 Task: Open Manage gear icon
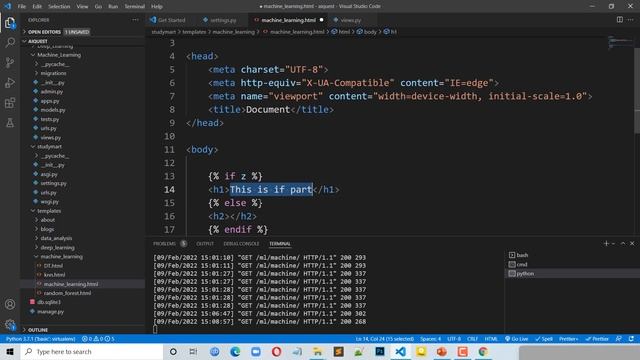coord(10,325)
